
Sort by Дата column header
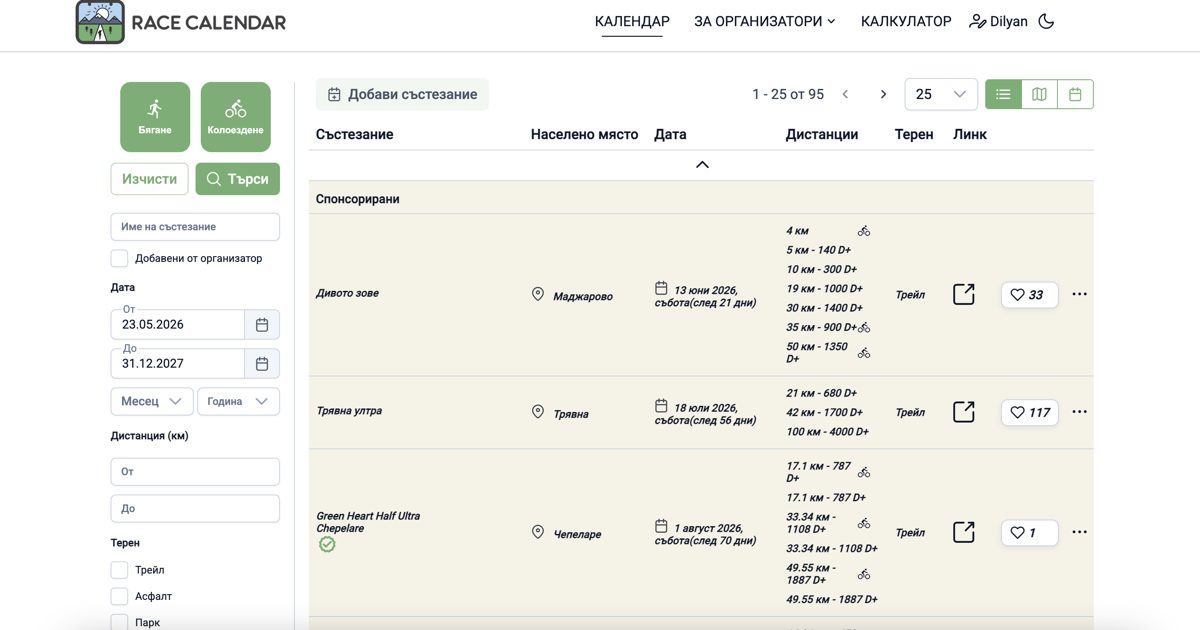tap(670, 134)
